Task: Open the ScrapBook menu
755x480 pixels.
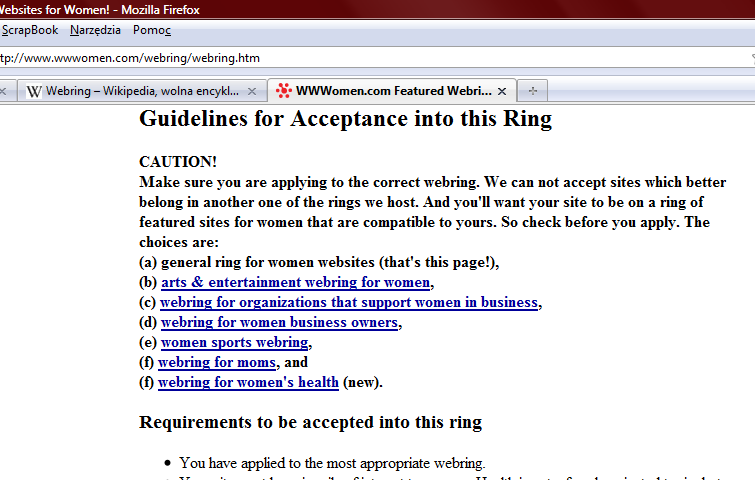Action: coord(30,30)
